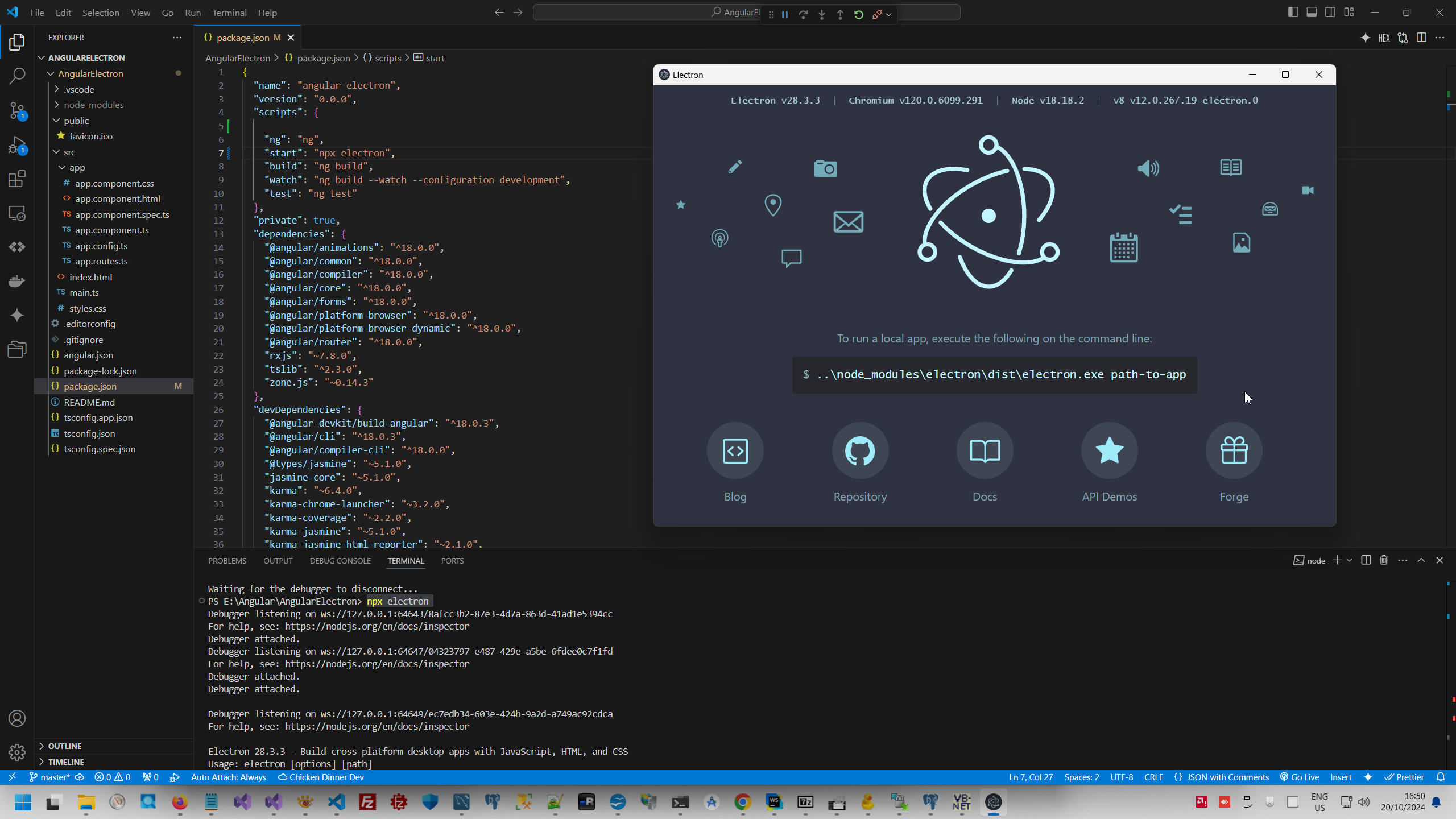Image resolution: width=1456 pixels, height=819 pixels.
Task: Click the green Restart debug button
Action: (859, 15)
